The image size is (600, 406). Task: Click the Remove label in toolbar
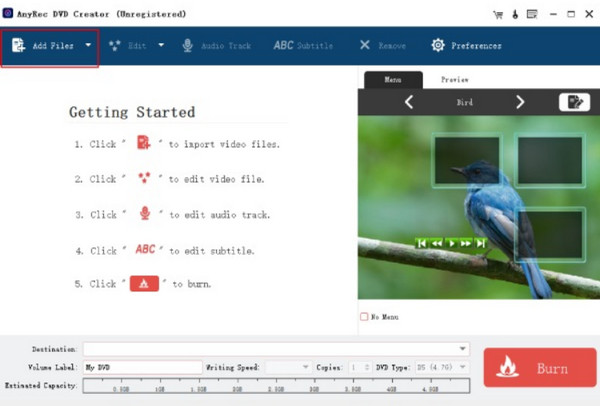click(x=392, y=46)
